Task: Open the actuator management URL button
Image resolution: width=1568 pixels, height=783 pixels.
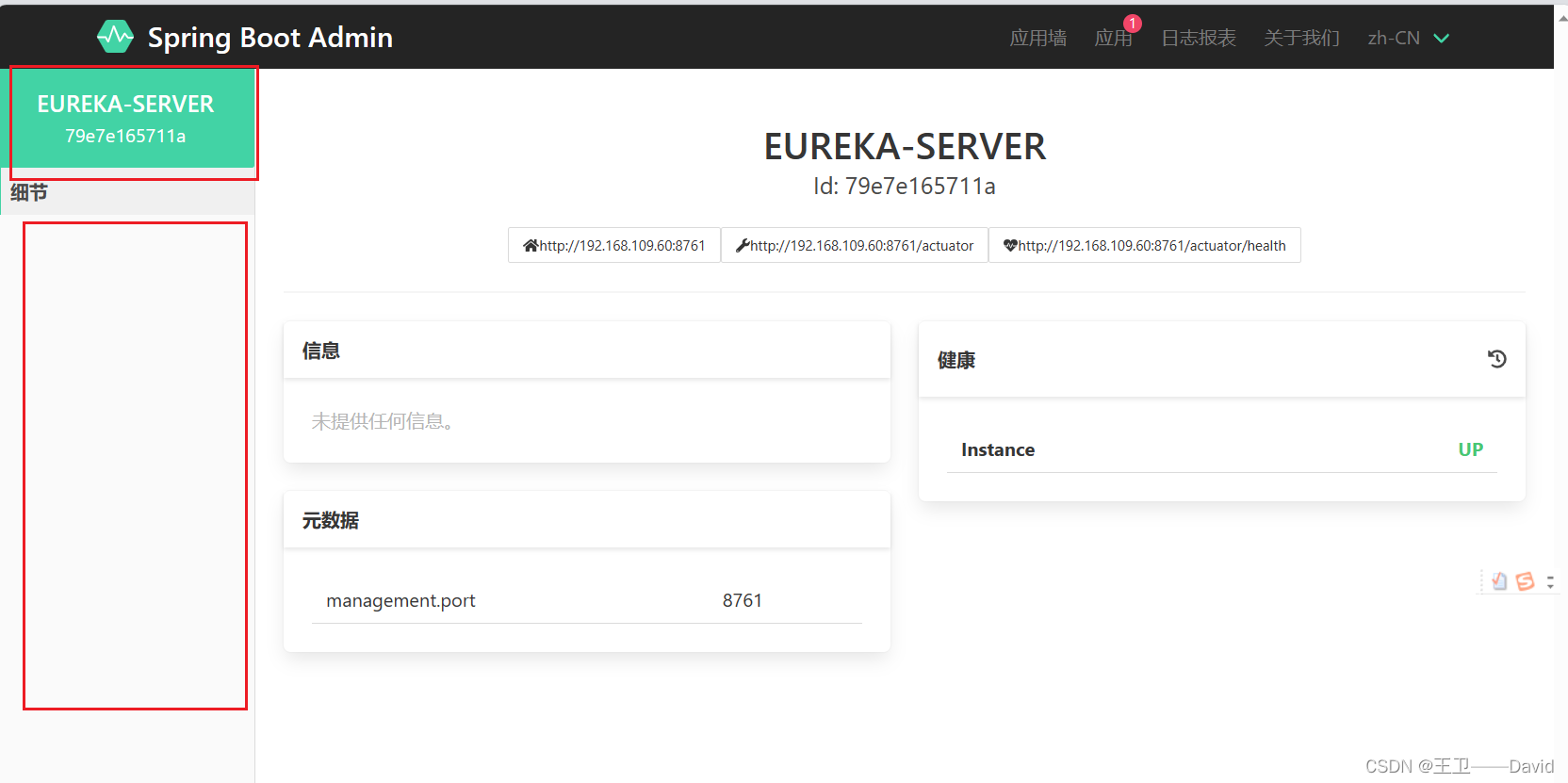Action: point(855,245)
